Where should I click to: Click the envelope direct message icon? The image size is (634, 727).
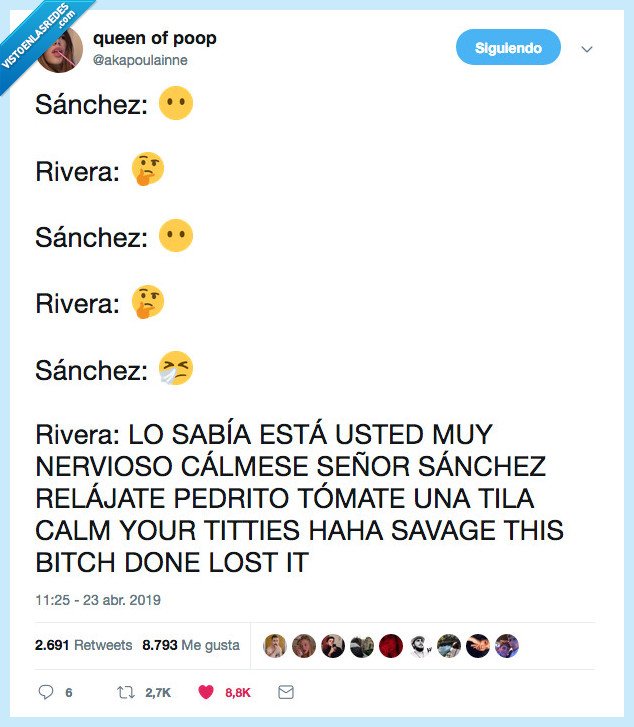(285, 692)
